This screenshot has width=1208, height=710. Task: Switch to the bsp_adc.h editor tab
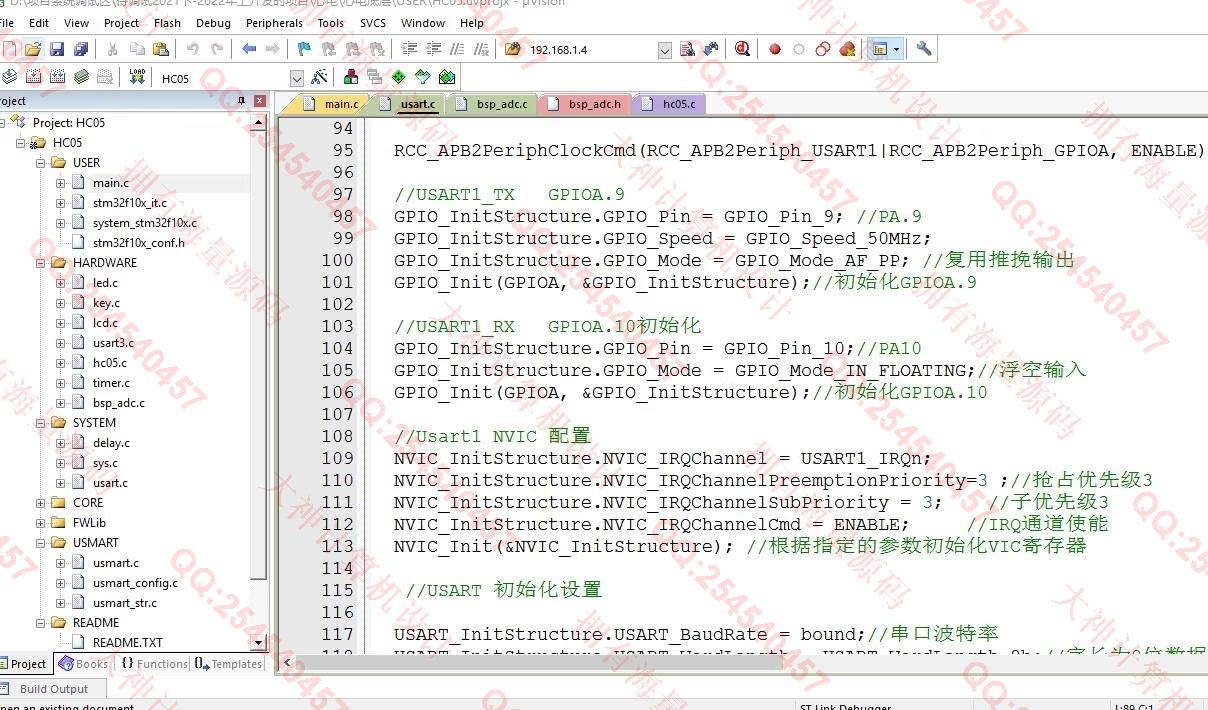click(585, 104)
